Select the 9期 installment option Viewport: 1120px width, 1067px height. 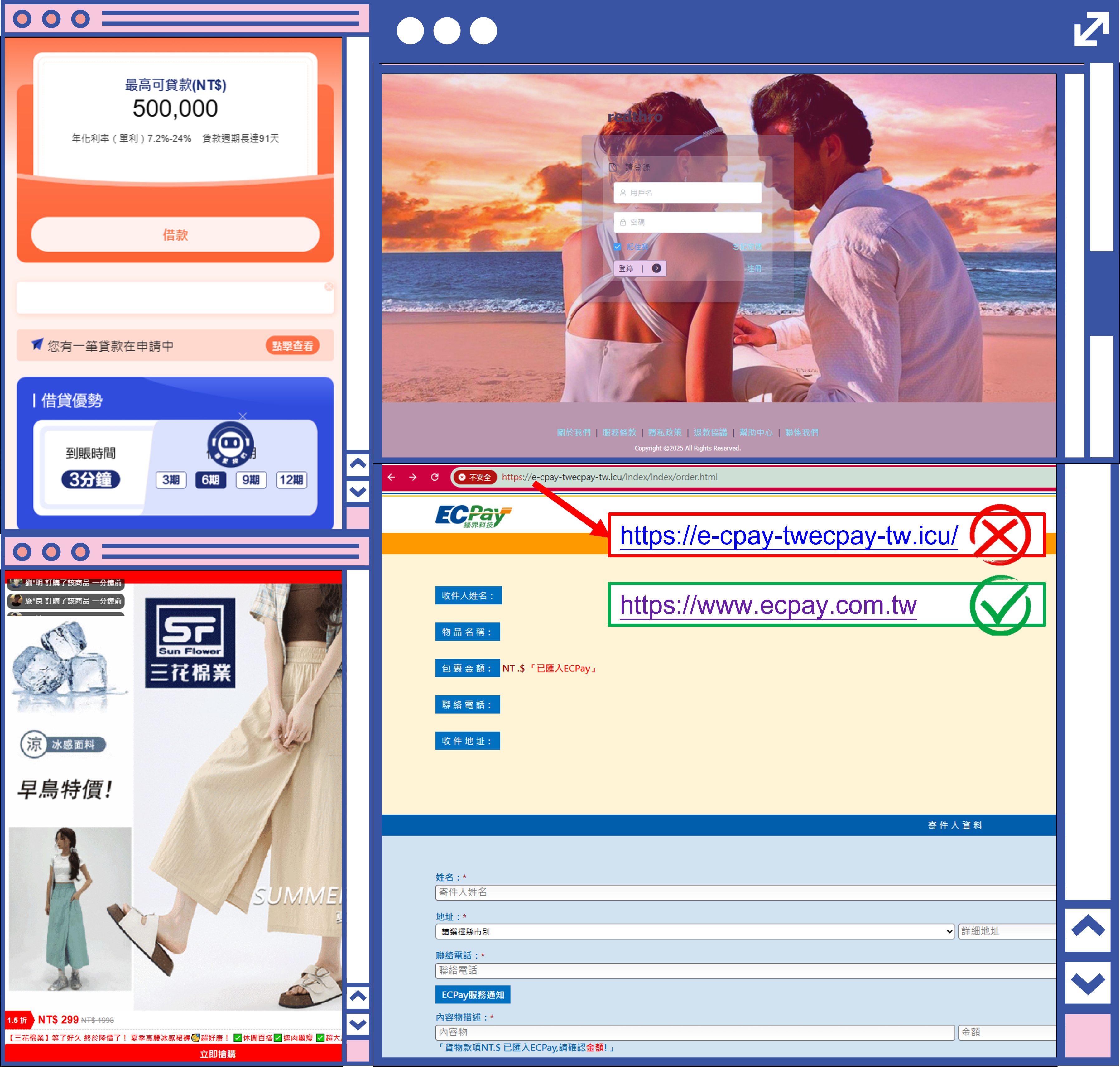coord(251,479)
